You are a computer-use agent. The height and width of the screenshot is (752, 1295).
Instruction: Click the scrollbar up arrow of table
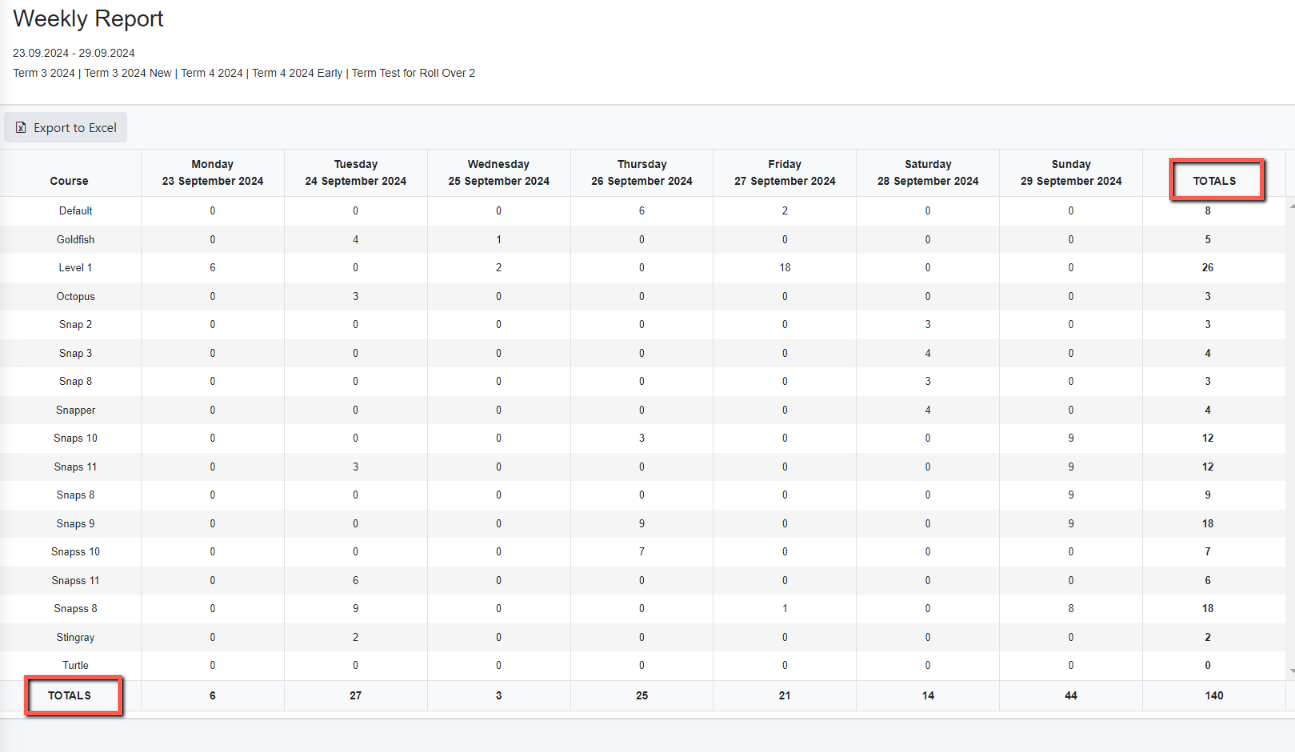pyautogui.click(x=1290, y=205)
